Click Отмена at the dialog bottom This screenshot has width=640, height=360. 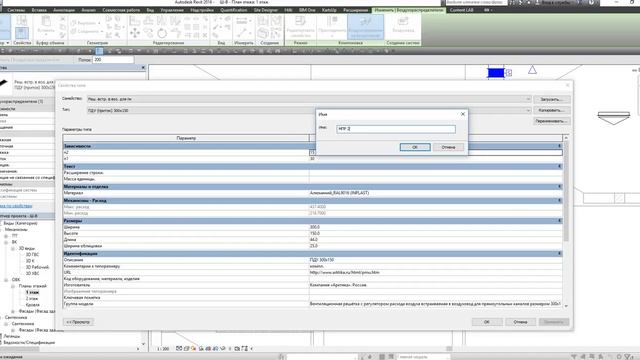coord(520,322)
